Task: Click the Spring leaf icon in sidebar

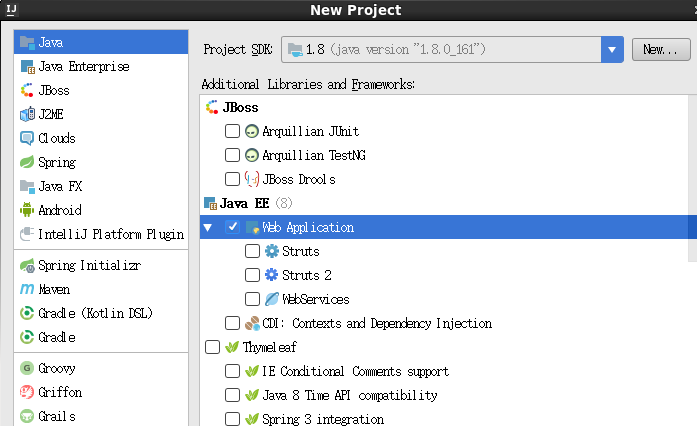Action: pyautogui.click(x=27, y=162)
